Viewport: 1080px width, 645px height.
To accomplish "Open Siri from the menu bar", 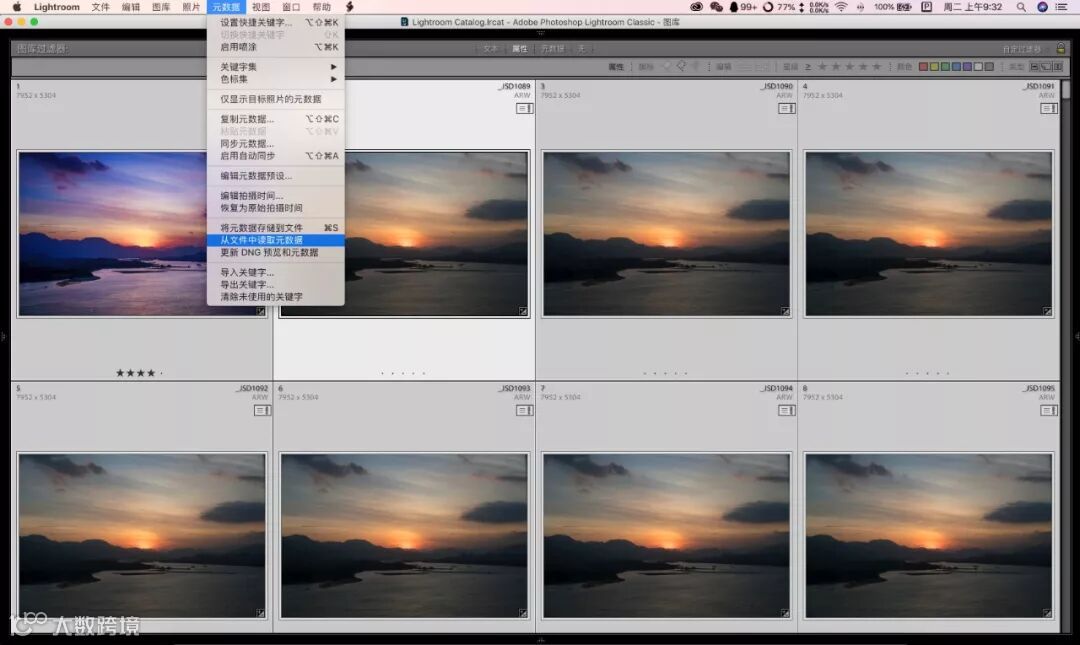I will coord(1043,7).
